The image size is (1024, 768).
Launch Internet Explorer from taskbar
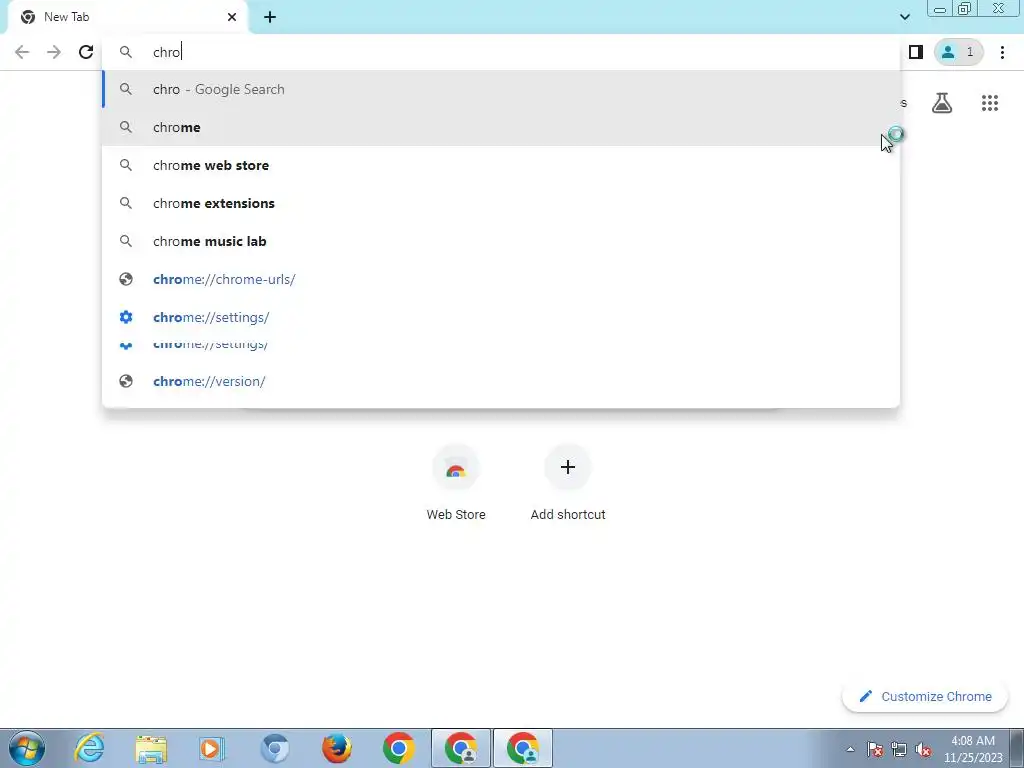click(x=89, y=748)
